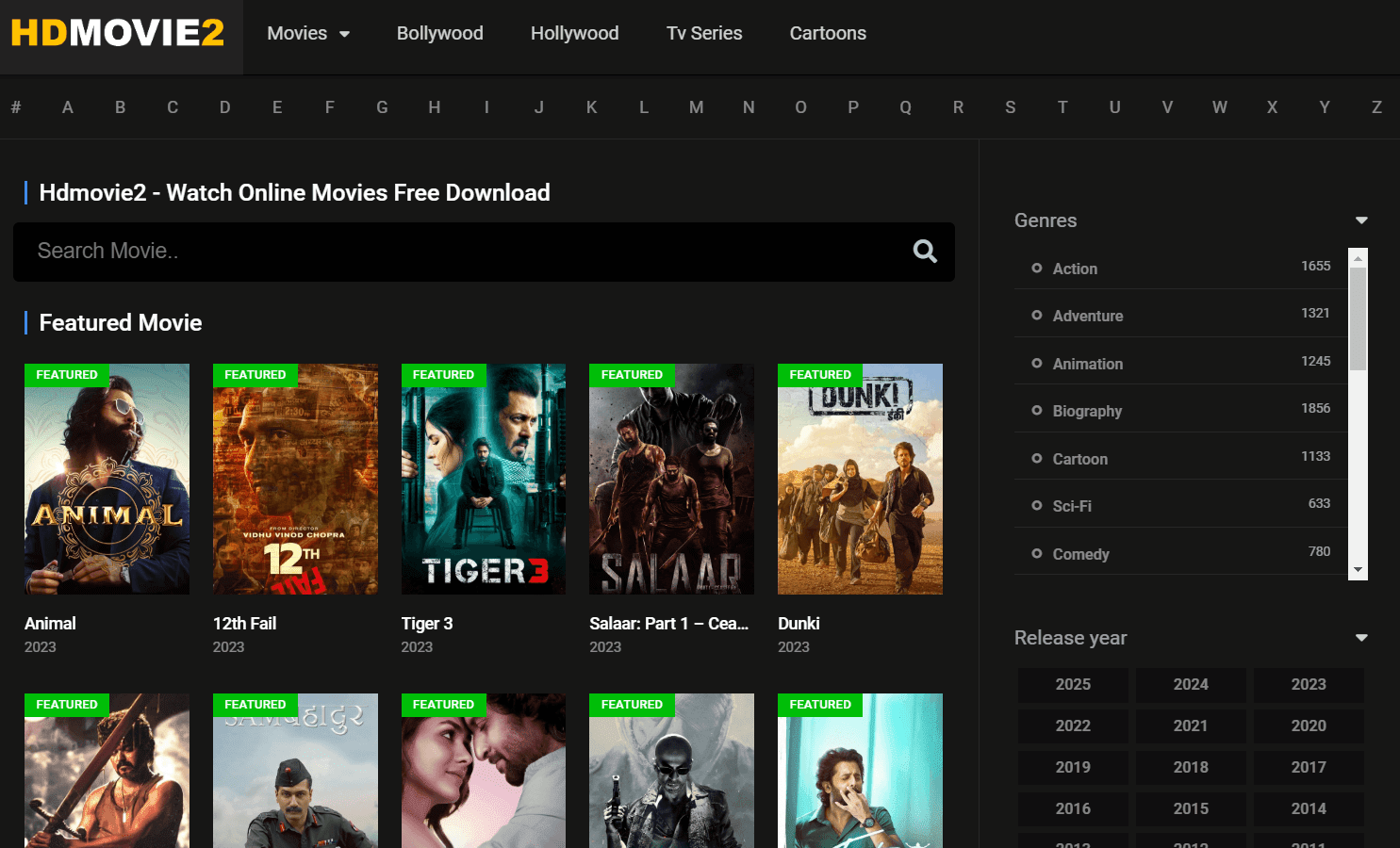This screenshot has height=848, width=1400.
Task: Click the genres list scrollbar thumb
Action: (1358, 318)
